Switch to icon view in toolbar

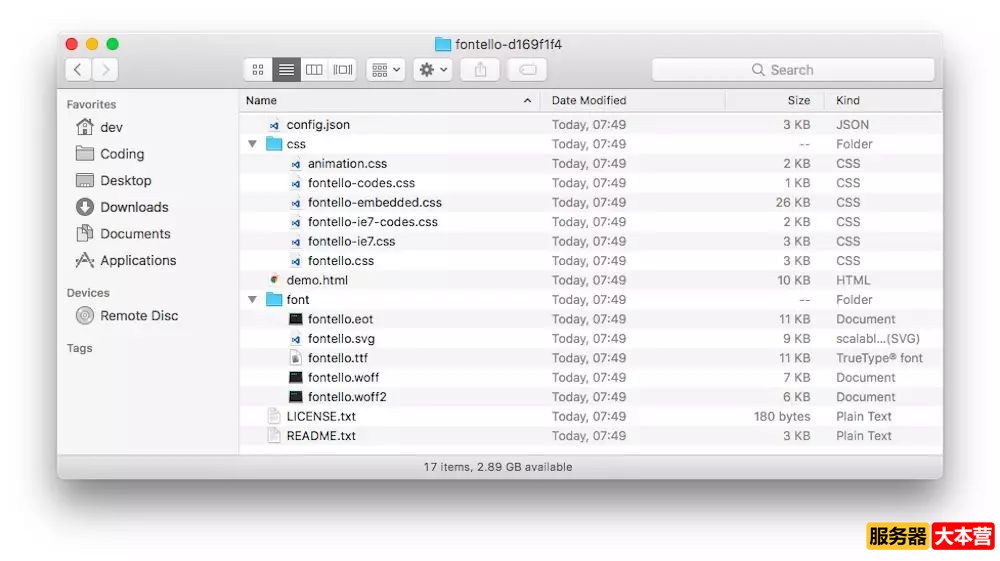coord(258,70)
